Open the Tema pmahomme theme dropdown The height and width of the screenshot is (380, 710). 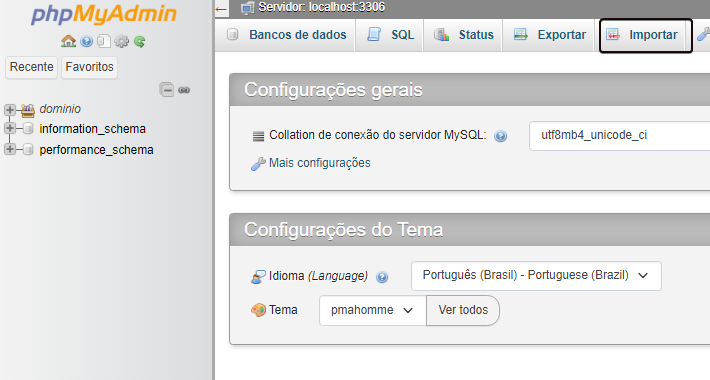click(x=373, y=310)
